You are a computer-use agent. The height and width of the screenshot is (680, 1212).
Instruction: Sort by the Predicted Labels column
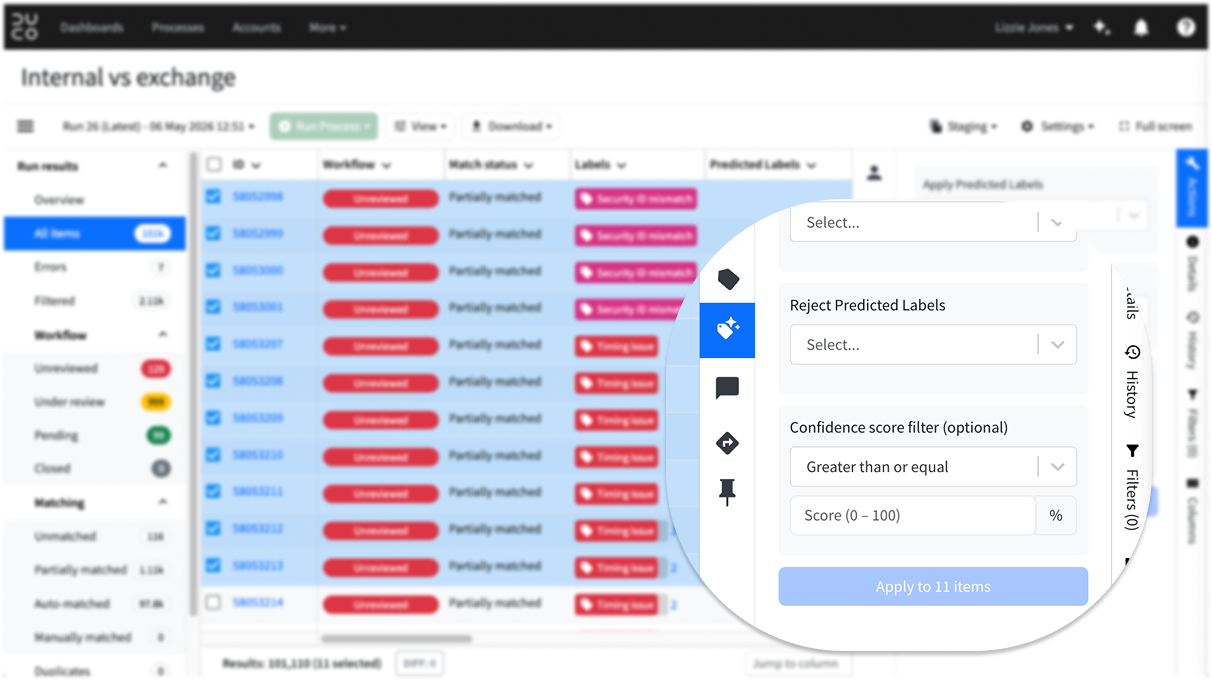pos(763,165)
